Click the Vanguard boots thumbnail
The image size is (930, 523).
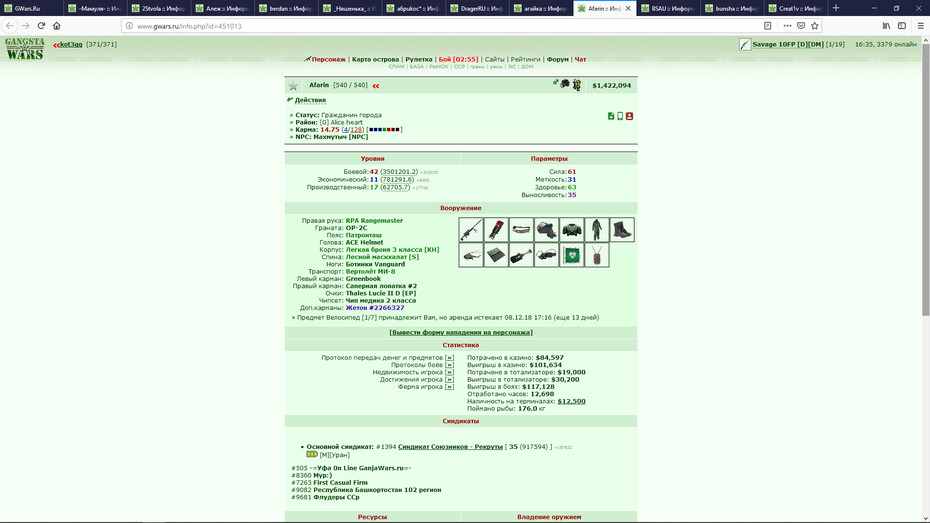tap(622, 230)
